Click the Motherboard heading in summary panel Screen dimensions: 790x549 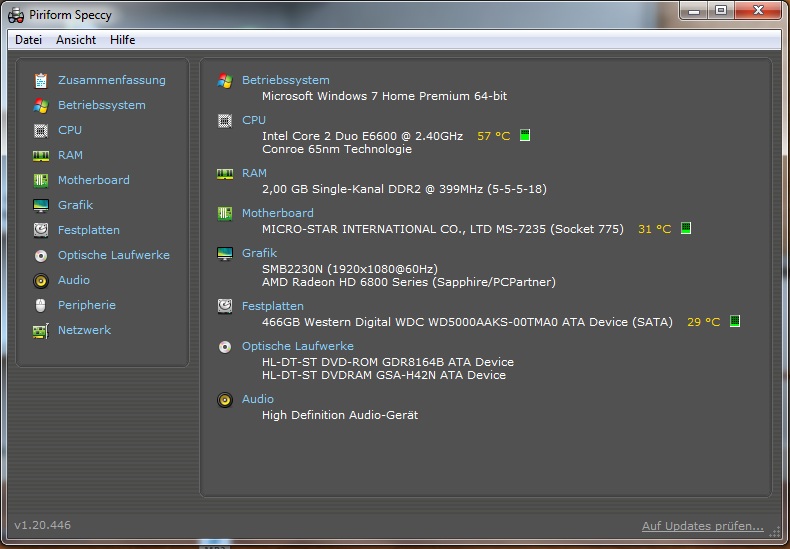click(x=278, y=213)
